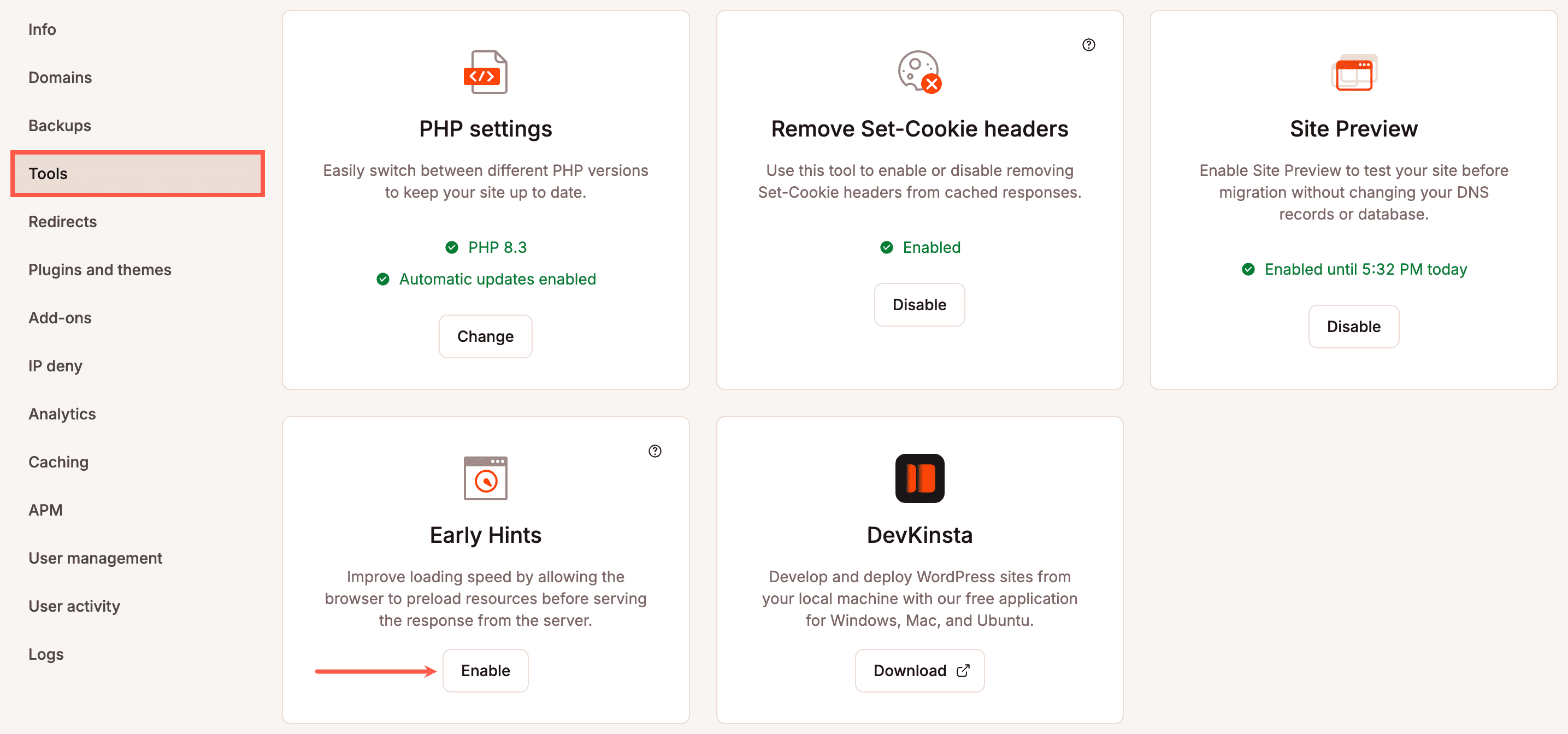Enable Early Hints
Image resolution: width=1568 pixels, height=734 pixels.
[x=485, y=670]
